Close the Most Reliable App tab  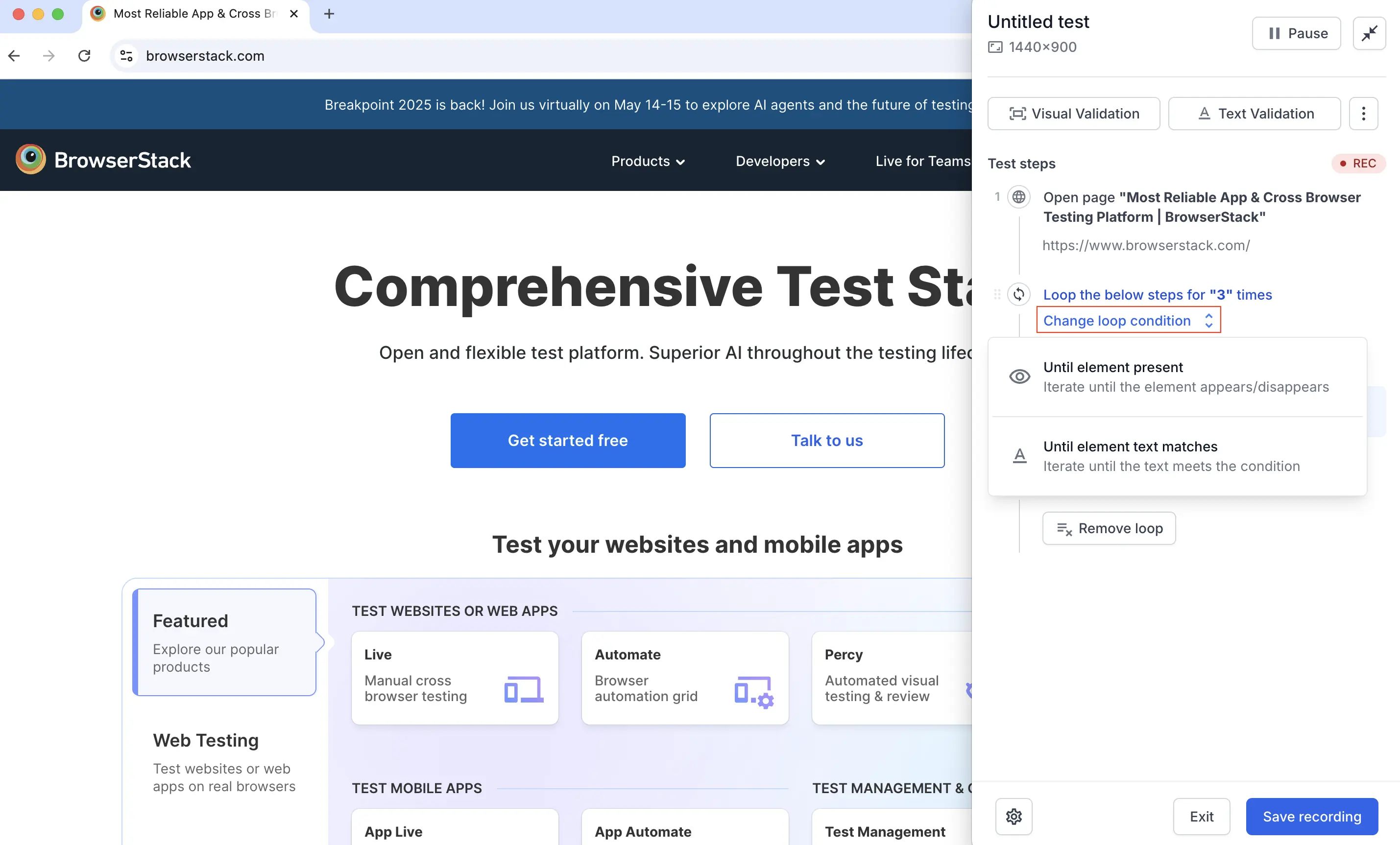(294, 14)
